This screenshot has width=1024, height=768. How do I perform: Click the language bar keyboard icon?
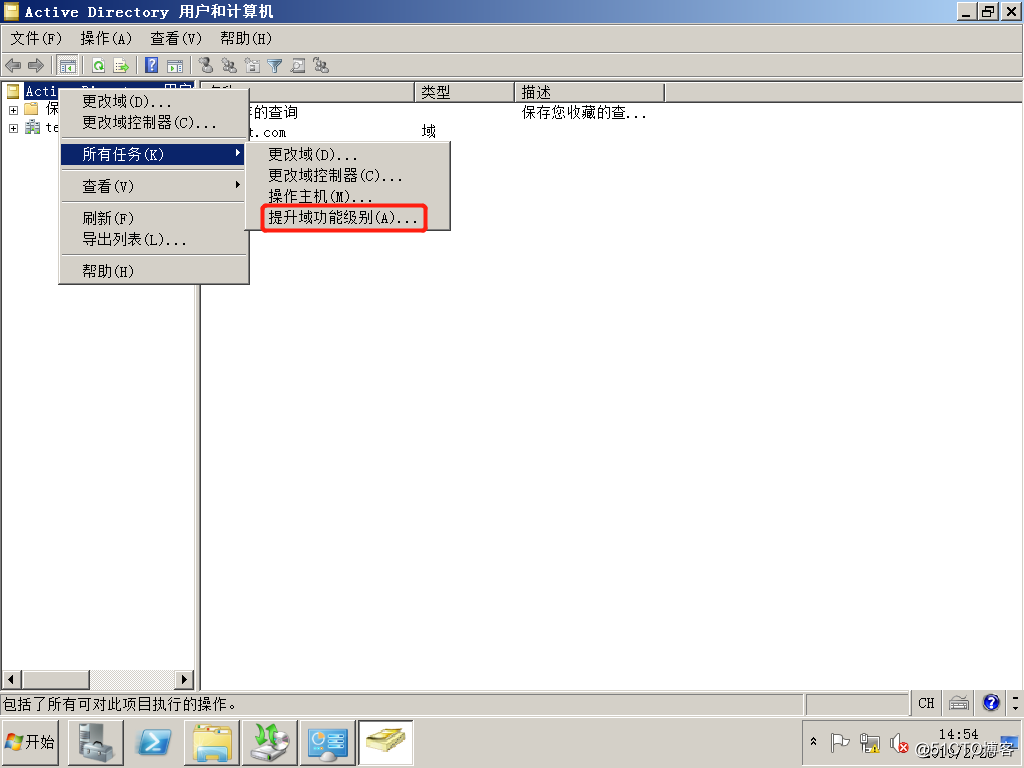pyautogui.click(x=959, y=703)
